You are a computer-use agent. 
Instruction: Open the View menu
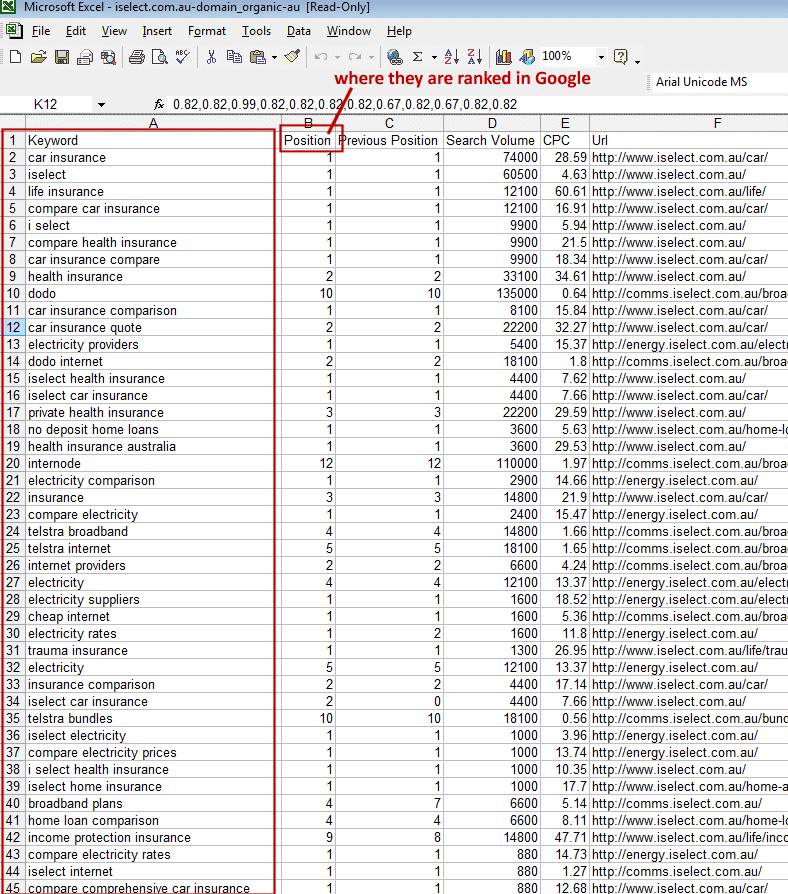pyautogui.click(x=114, y=31)
